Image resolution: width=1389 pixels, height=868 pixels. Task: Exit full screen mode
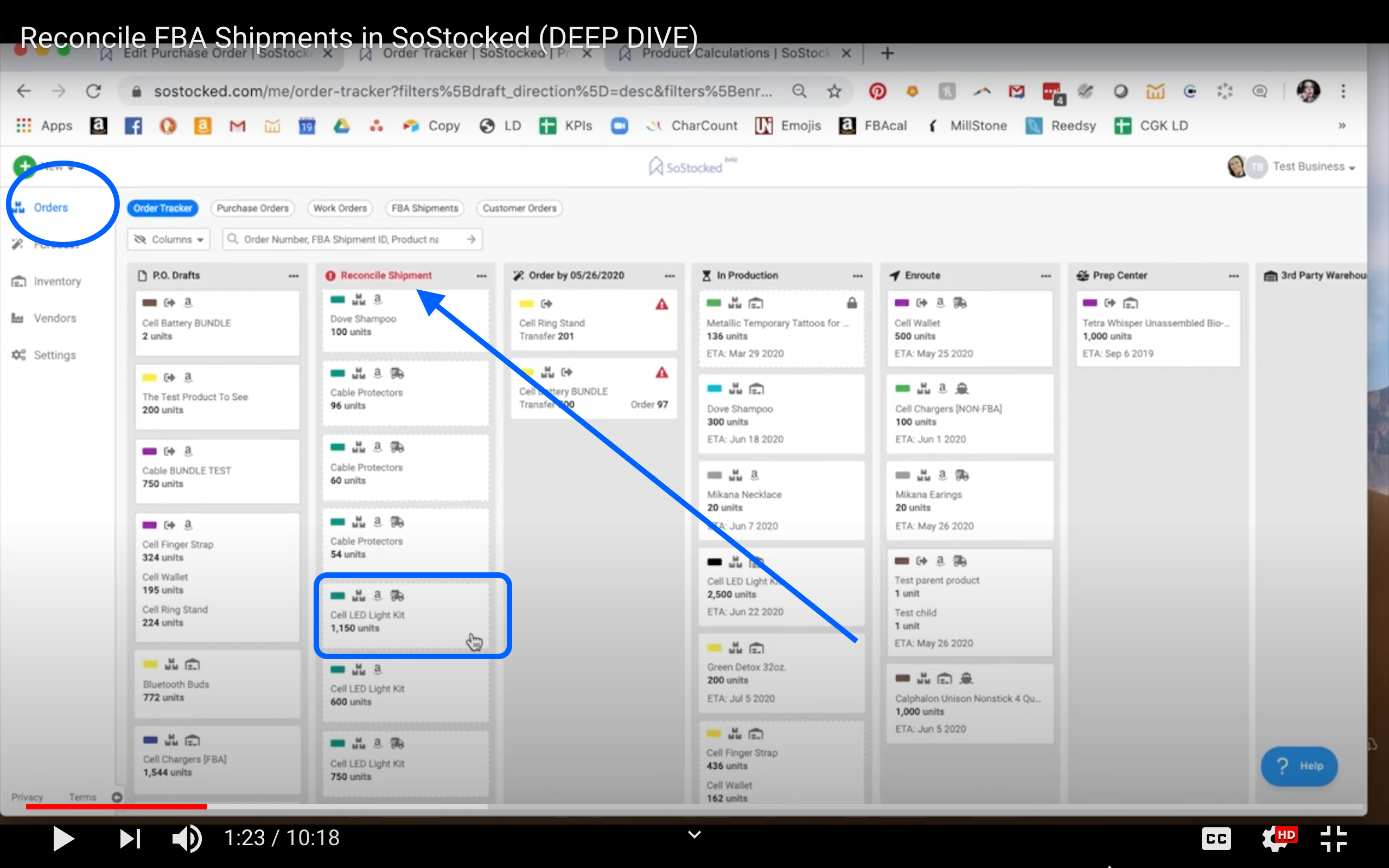click(x=1333, y=838)
